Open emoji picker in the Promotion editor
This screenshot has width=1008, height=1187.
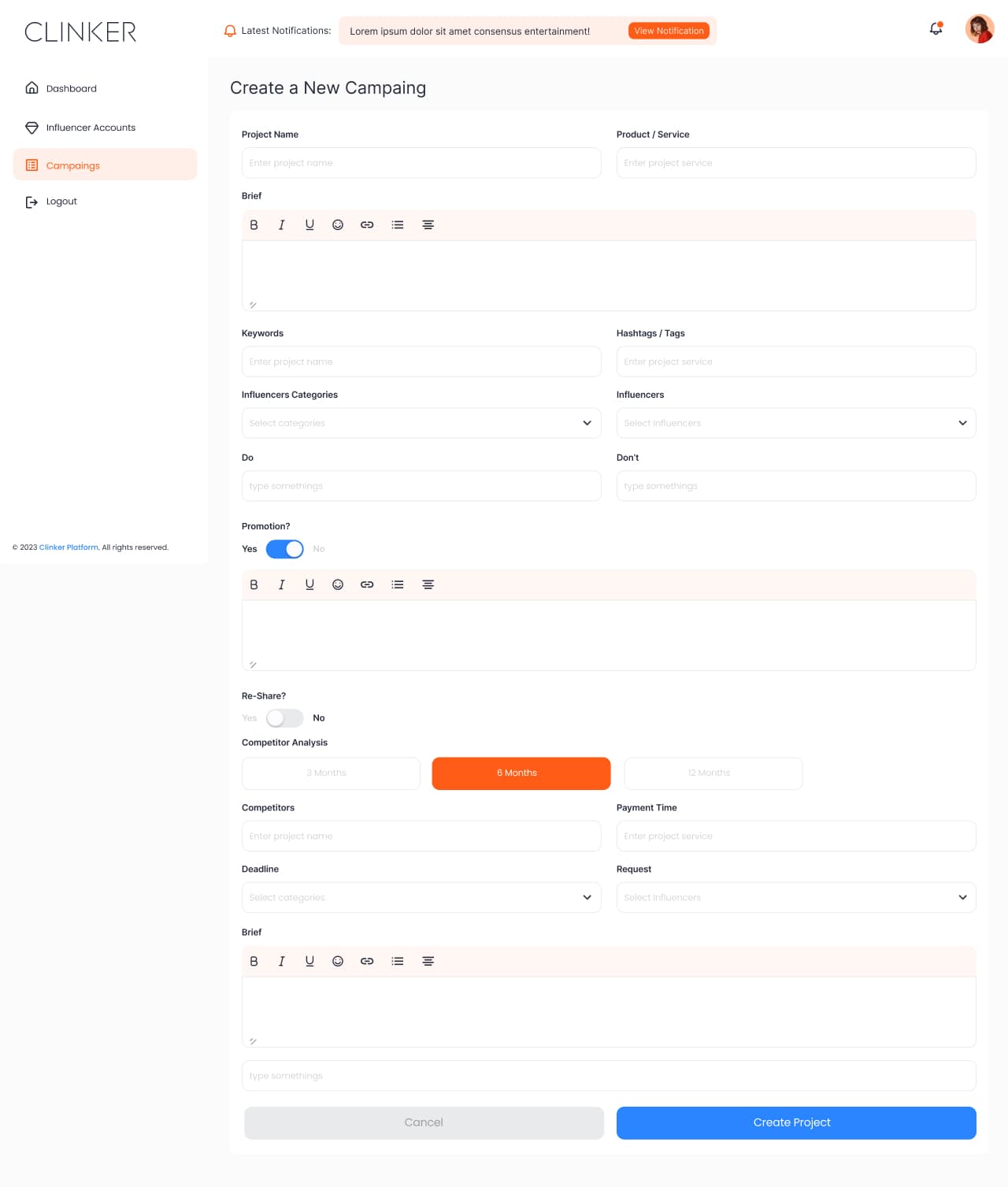[338, 584]
